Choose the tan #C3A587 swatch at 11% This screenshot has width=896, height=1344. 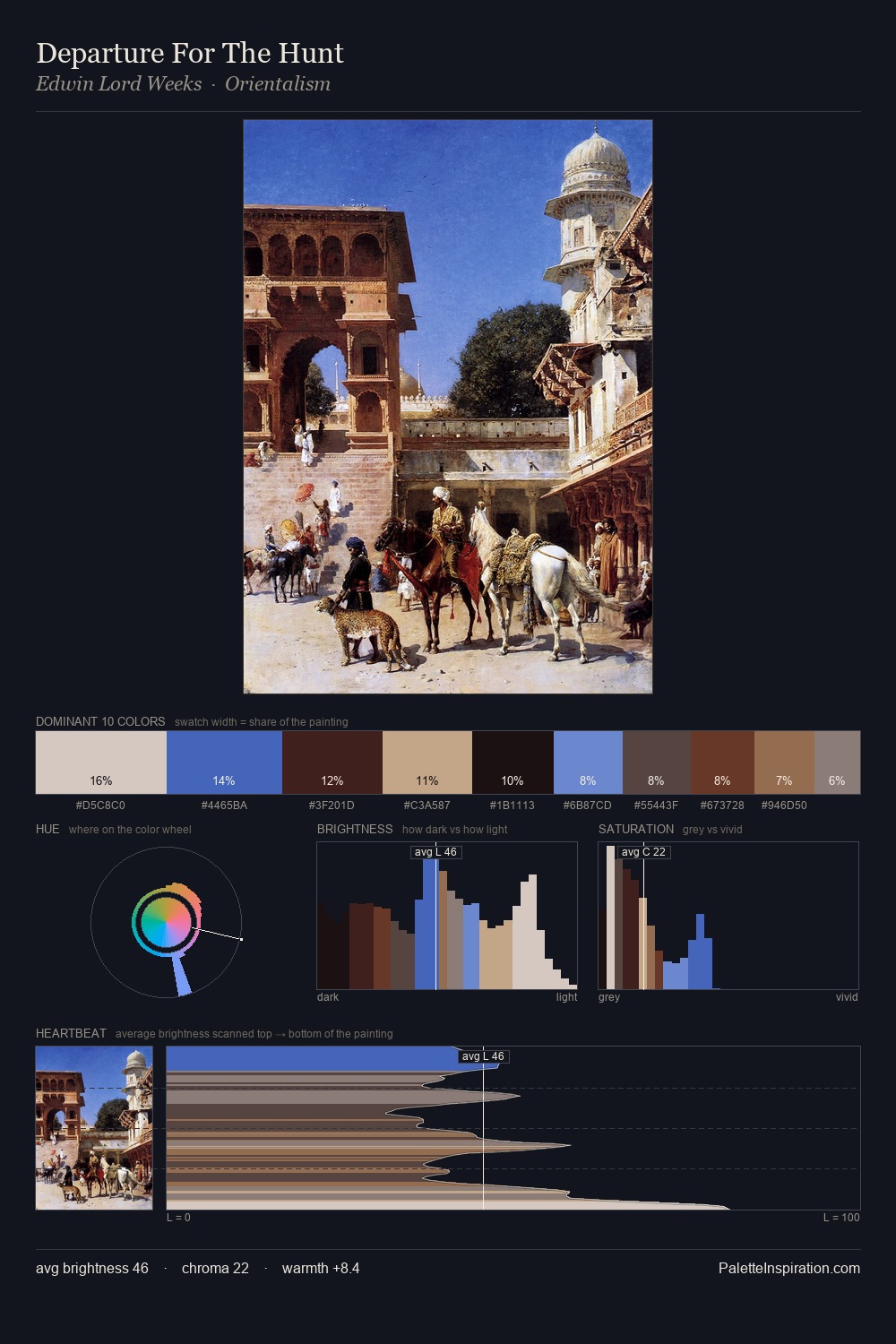(x=427, y=762)
